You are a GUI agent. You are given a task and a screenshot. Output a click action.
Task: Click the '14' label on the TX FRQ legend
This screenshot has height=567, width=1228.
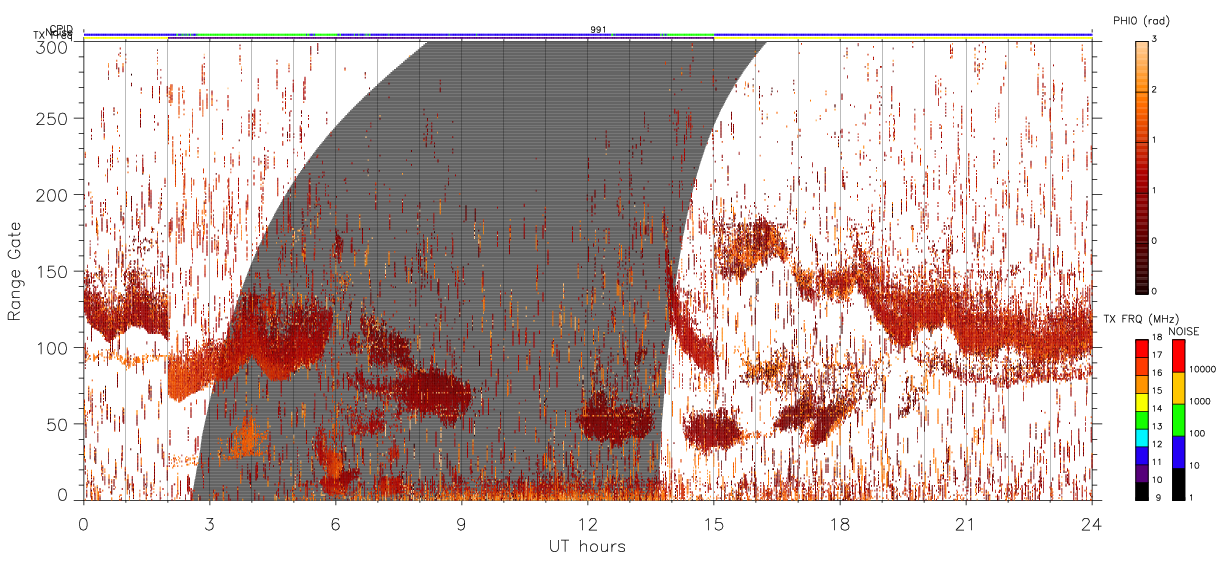(1158, 408)
